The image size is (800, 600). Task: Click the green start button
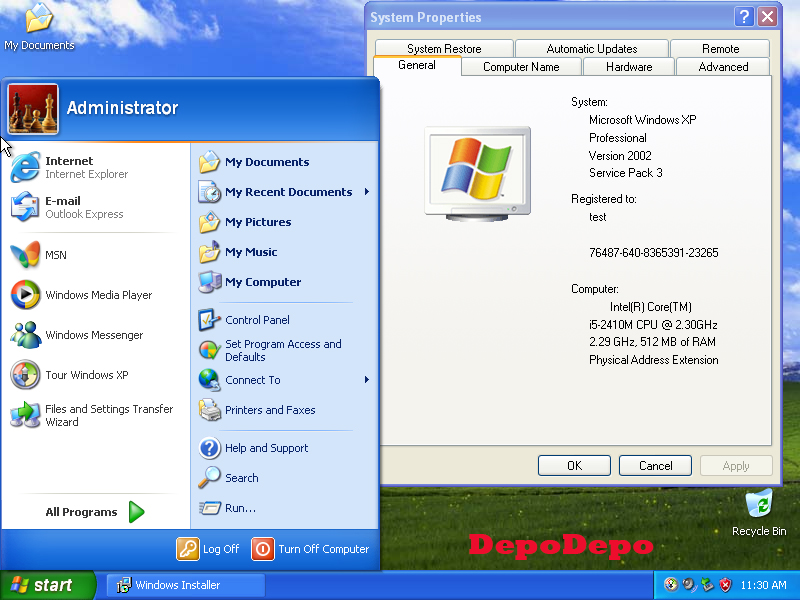47,585
